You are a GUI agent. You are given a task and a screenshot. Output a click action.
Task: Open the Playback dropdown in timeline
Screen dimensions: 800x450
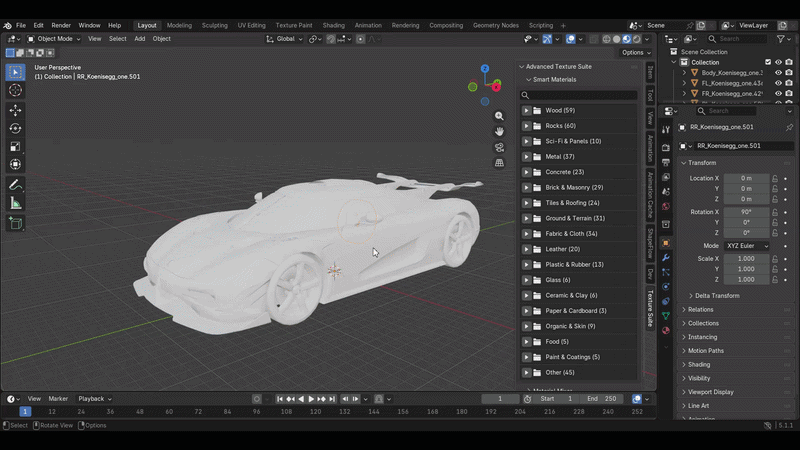pos(94,399)
